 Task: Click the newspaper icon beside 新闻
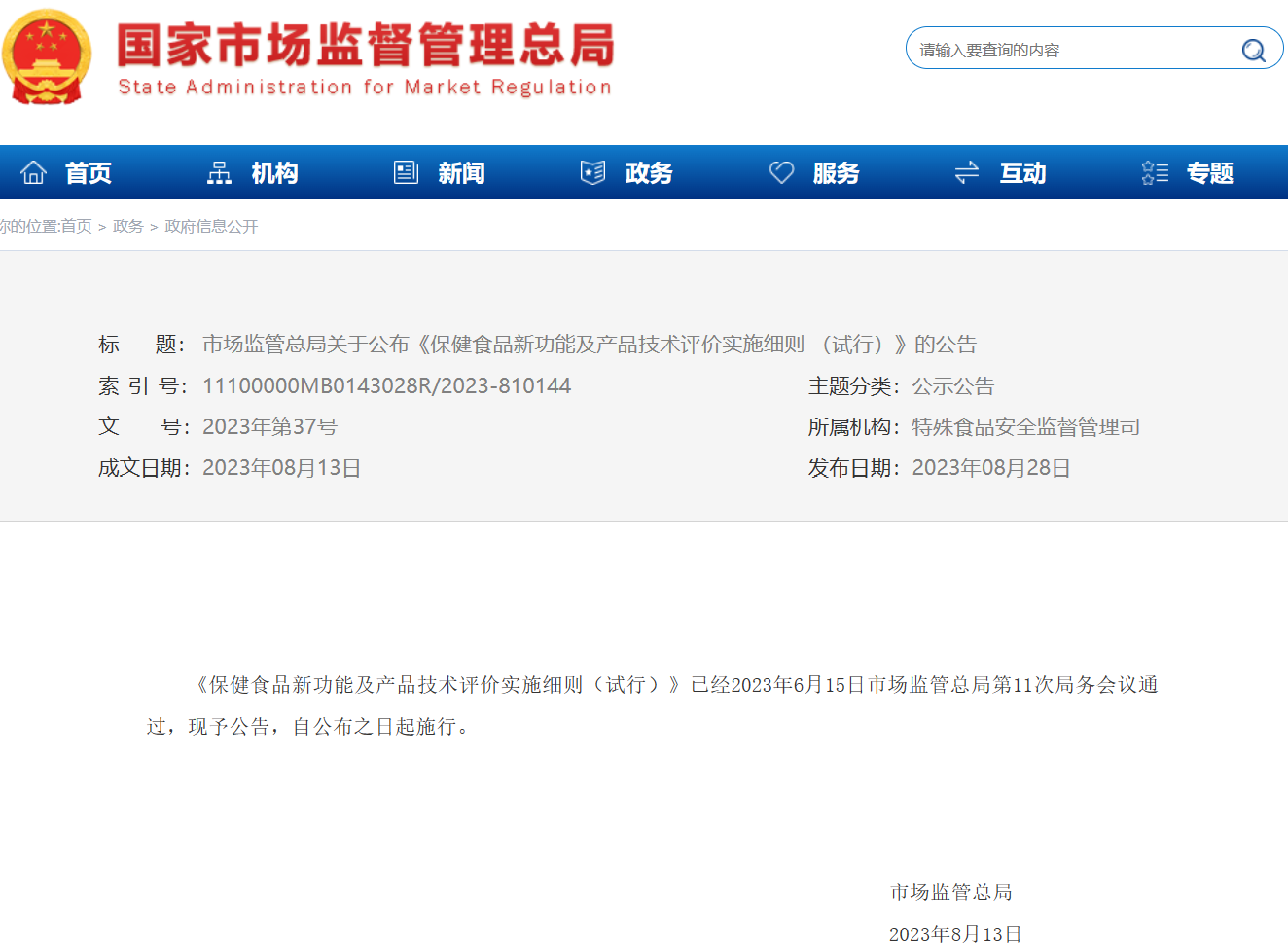406,172
